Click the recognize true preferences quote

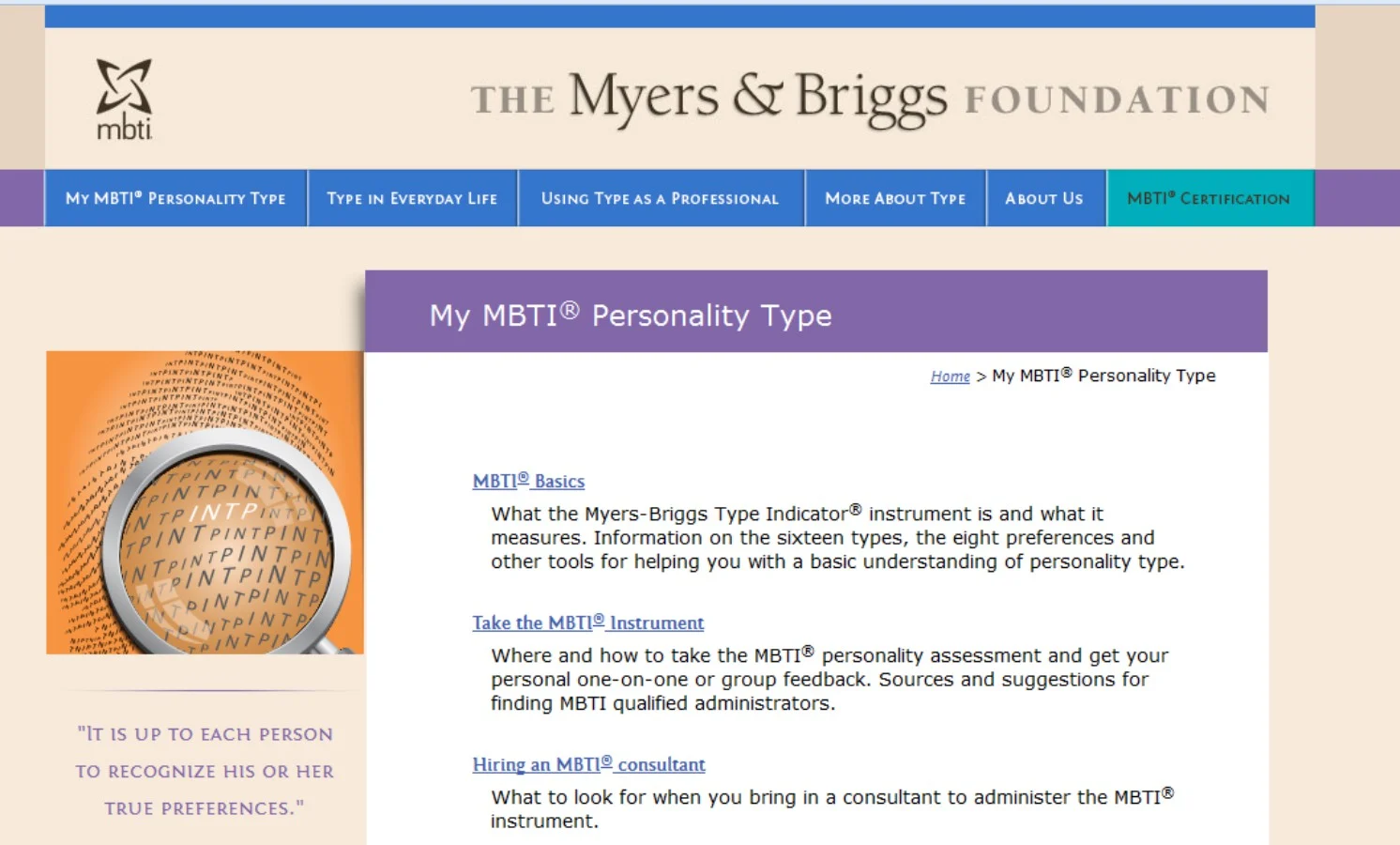pos(205,771)
